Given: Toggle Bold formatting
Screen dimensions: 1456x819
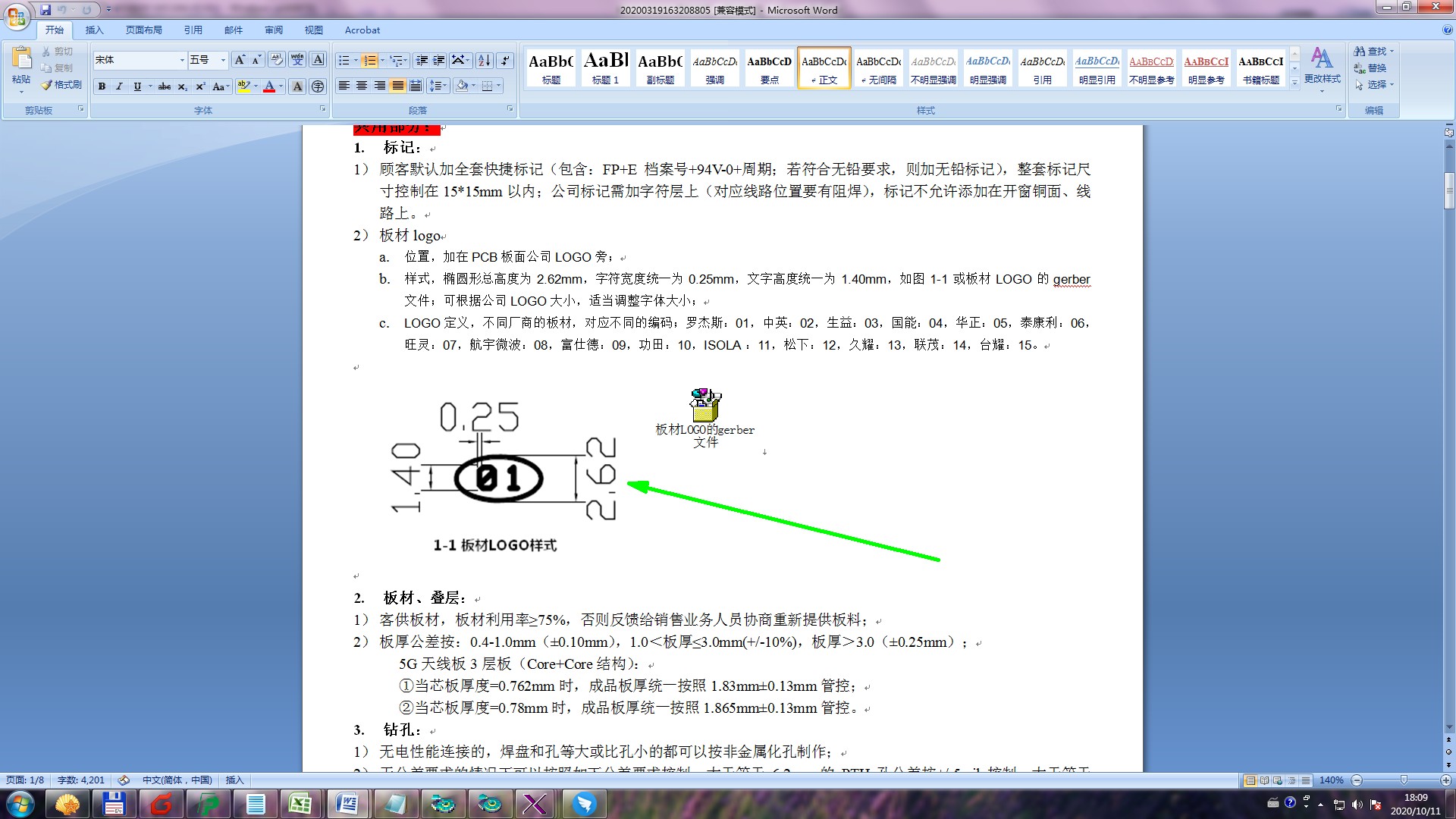Looking at the screenshot, I should [102, 86].
